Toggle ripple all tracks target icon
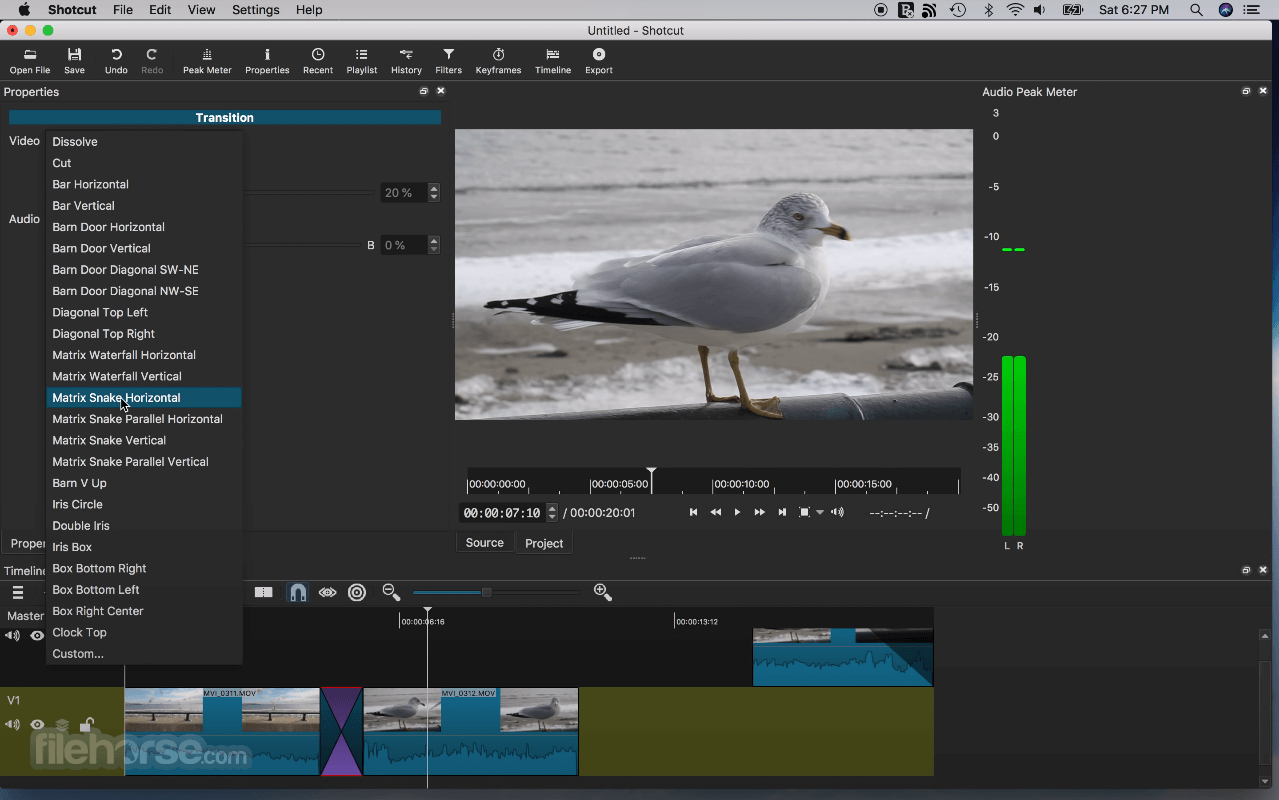1279x800 pixels. point(357,592)
